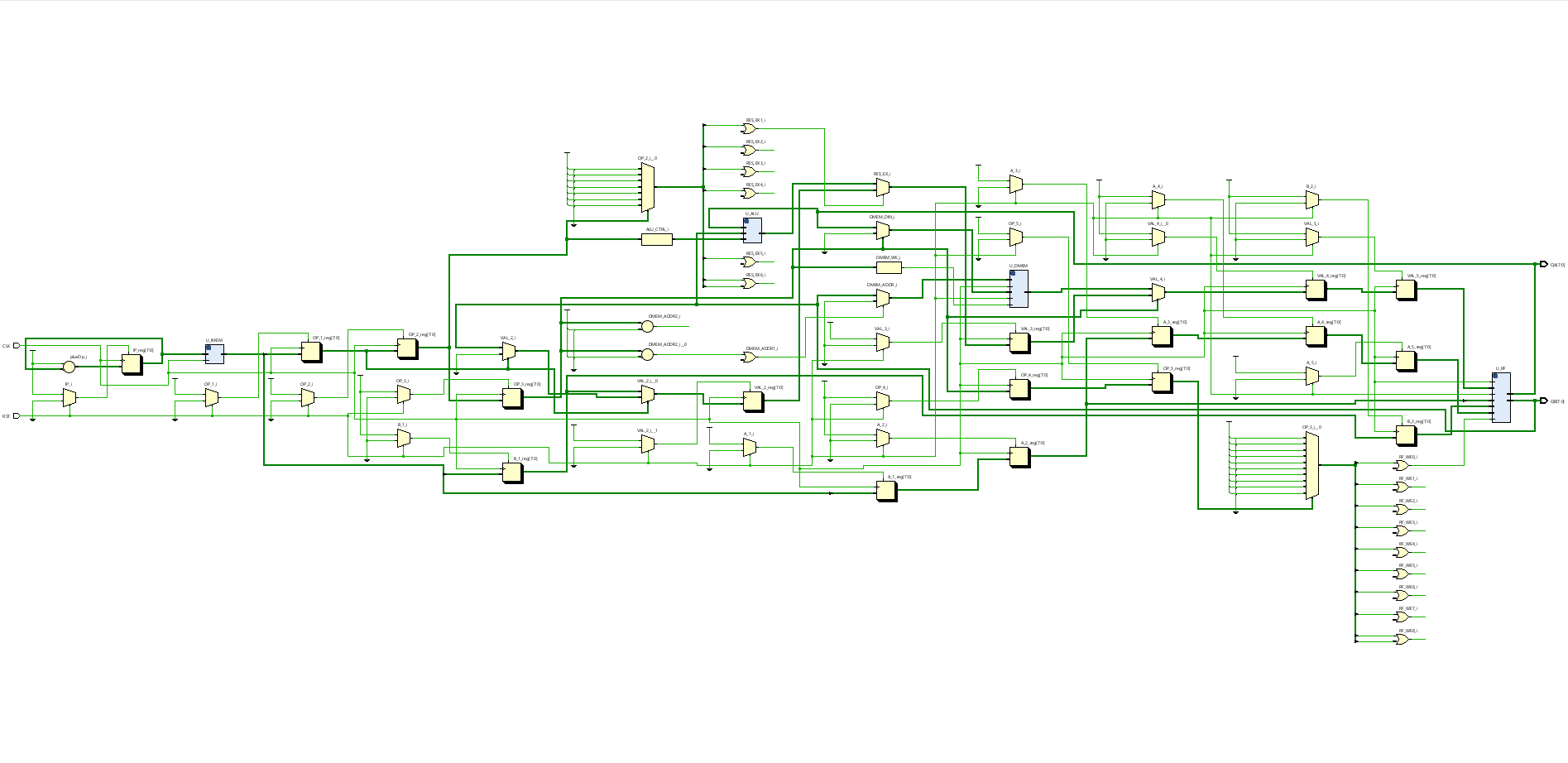This screenshot has width=1568, height=763.
Task: Select the DMEM_ADDR_i multiplexer
Action: 883,298
